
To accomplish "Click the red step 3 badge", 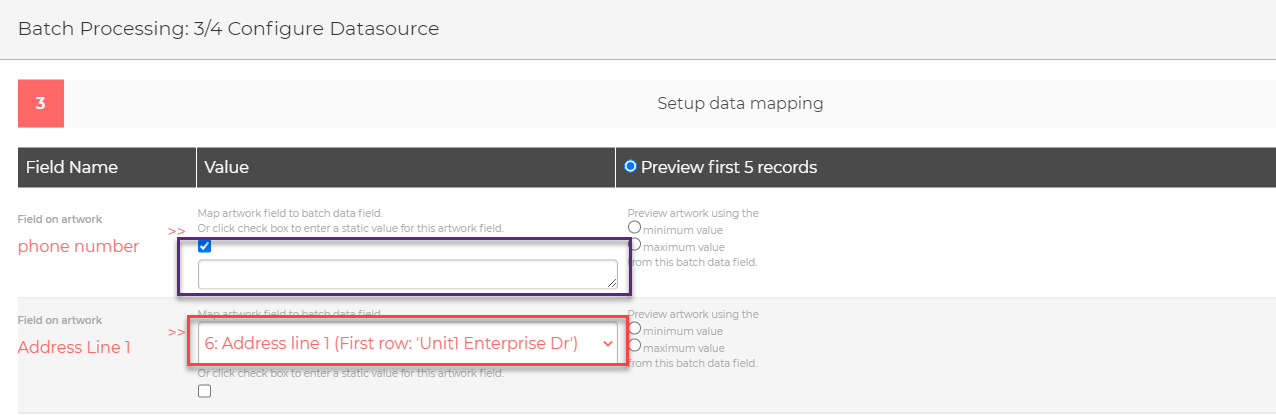I will click(x=41, y=104).
